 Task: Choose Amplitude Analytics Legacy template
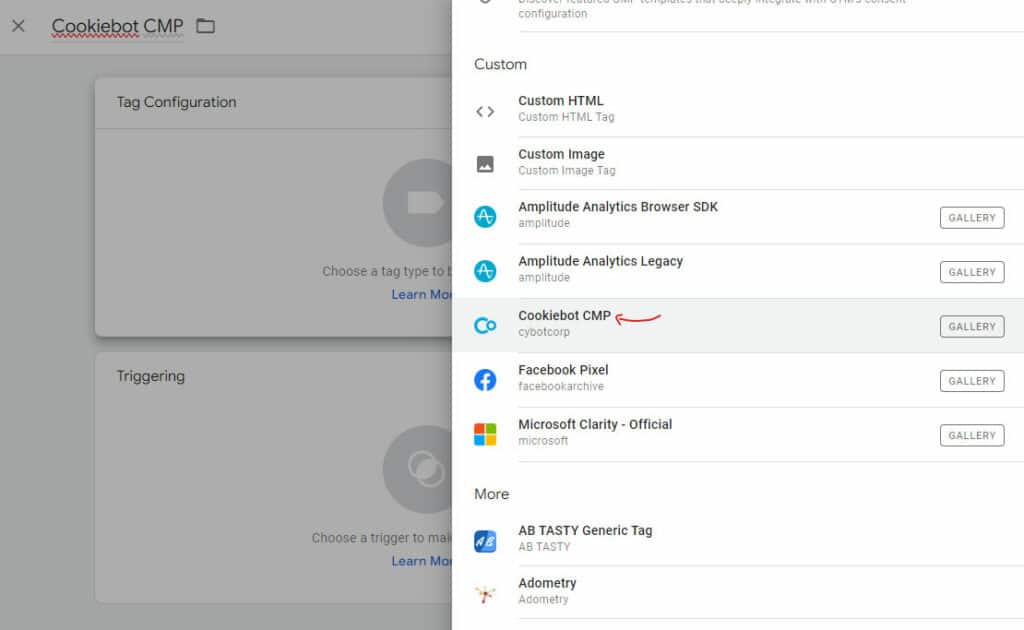pos(738,271)
